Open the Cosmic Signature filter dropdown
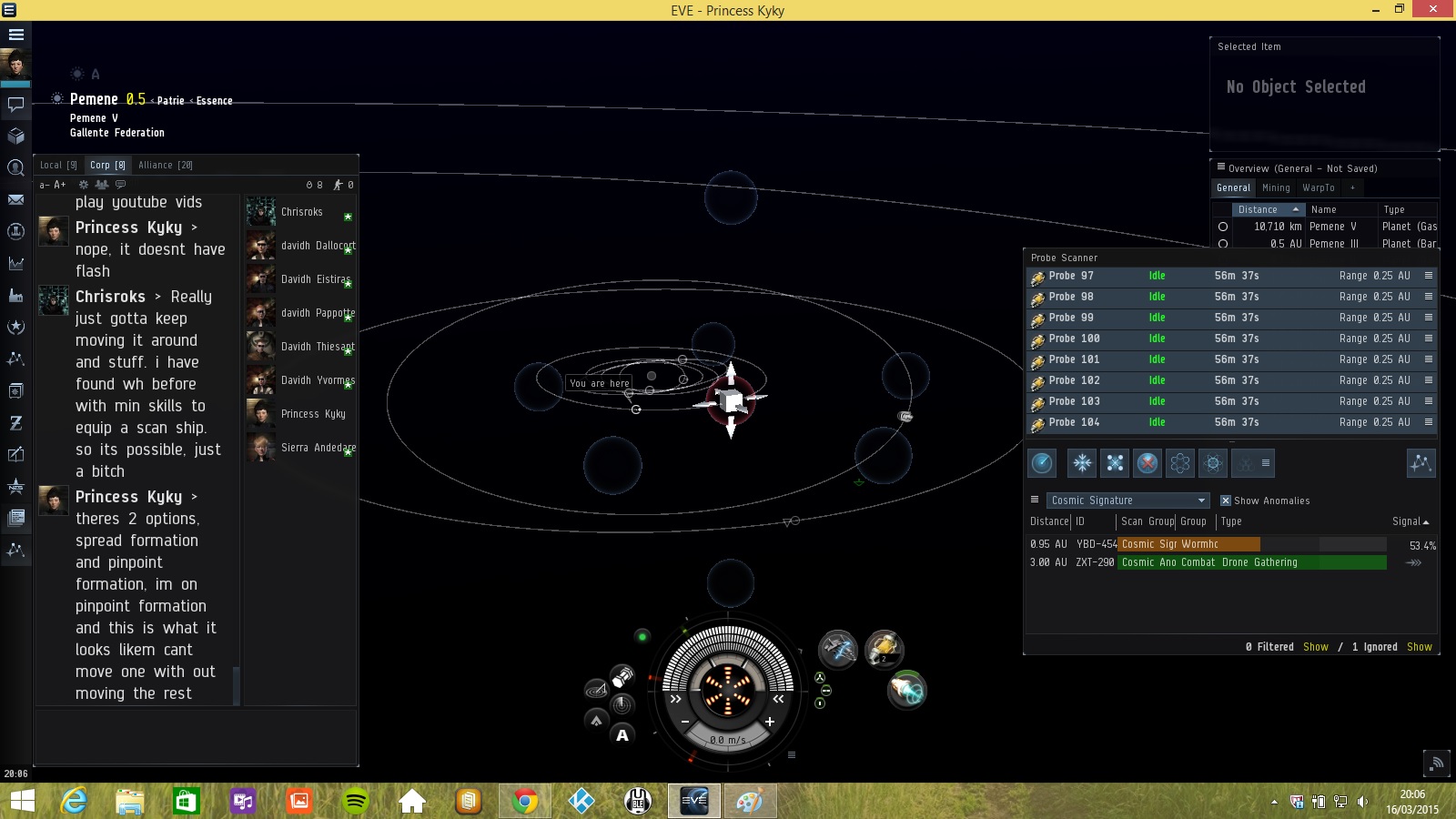 1127,500
